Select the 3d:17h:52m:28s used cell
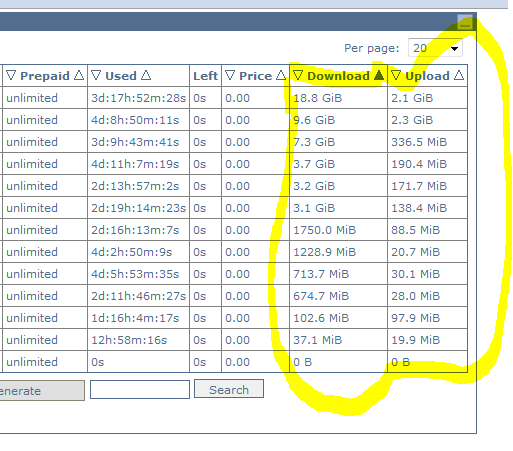The image size is (513, 451). coord(138,98)
